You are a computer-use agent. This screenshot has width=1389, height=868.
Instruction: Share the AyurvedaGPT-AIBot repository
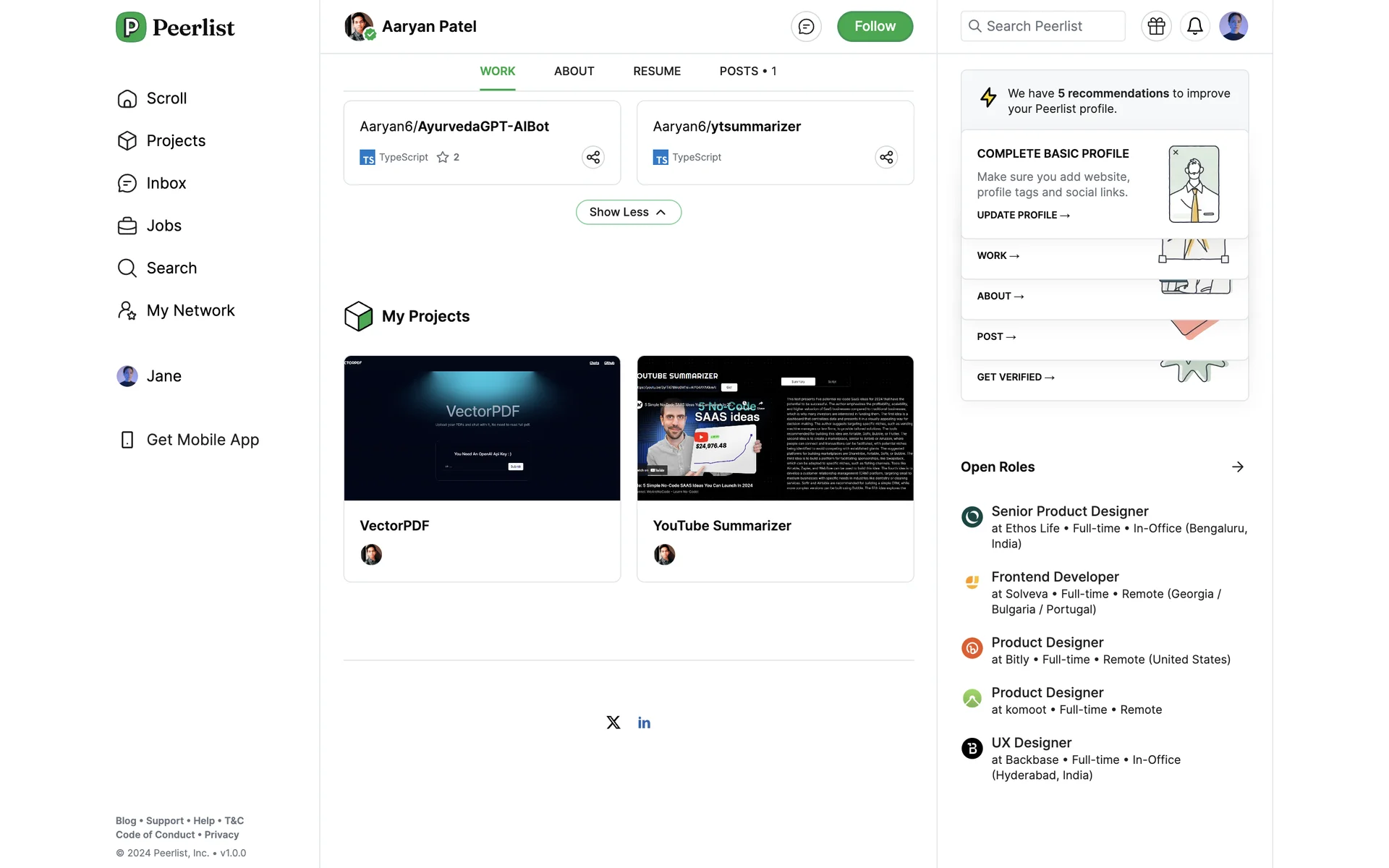[x=592, y=157]
